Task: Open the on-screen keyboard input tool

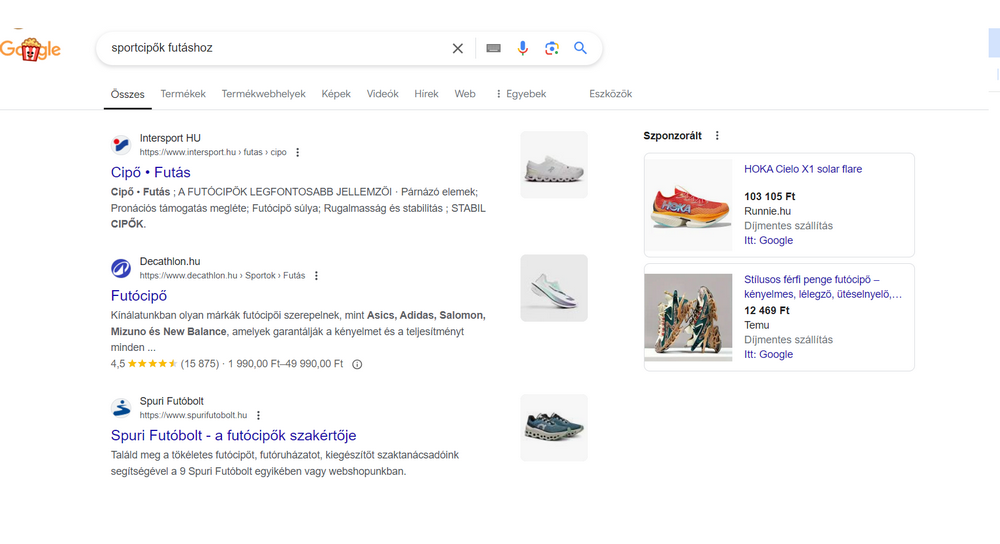Action: (x=493, y=48)
